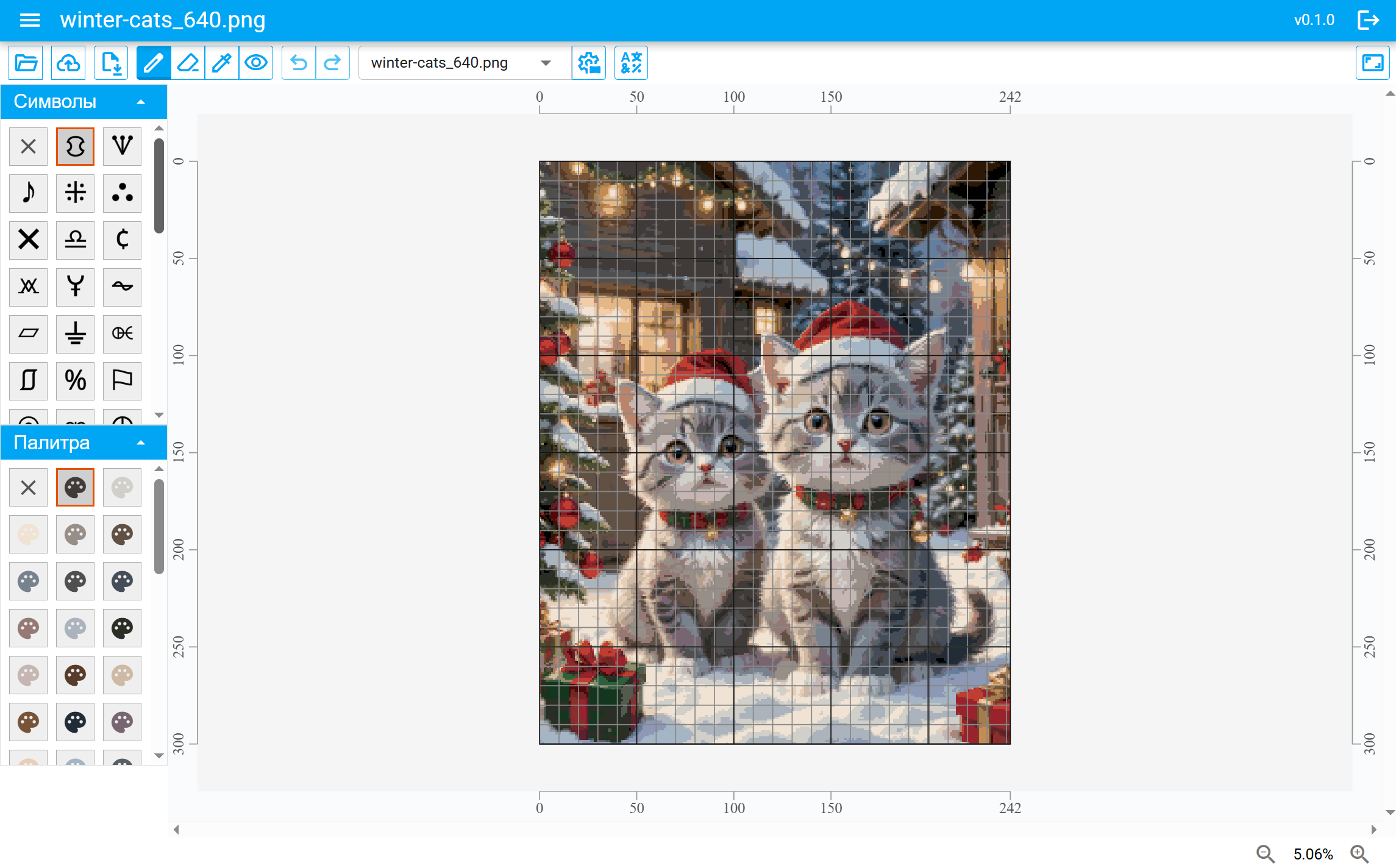Image resolution: width=1396 pixels, height=868 pixels.
Task: Select the underlined omega symbol
Action: pyautogui.click(x=76, y=240)
